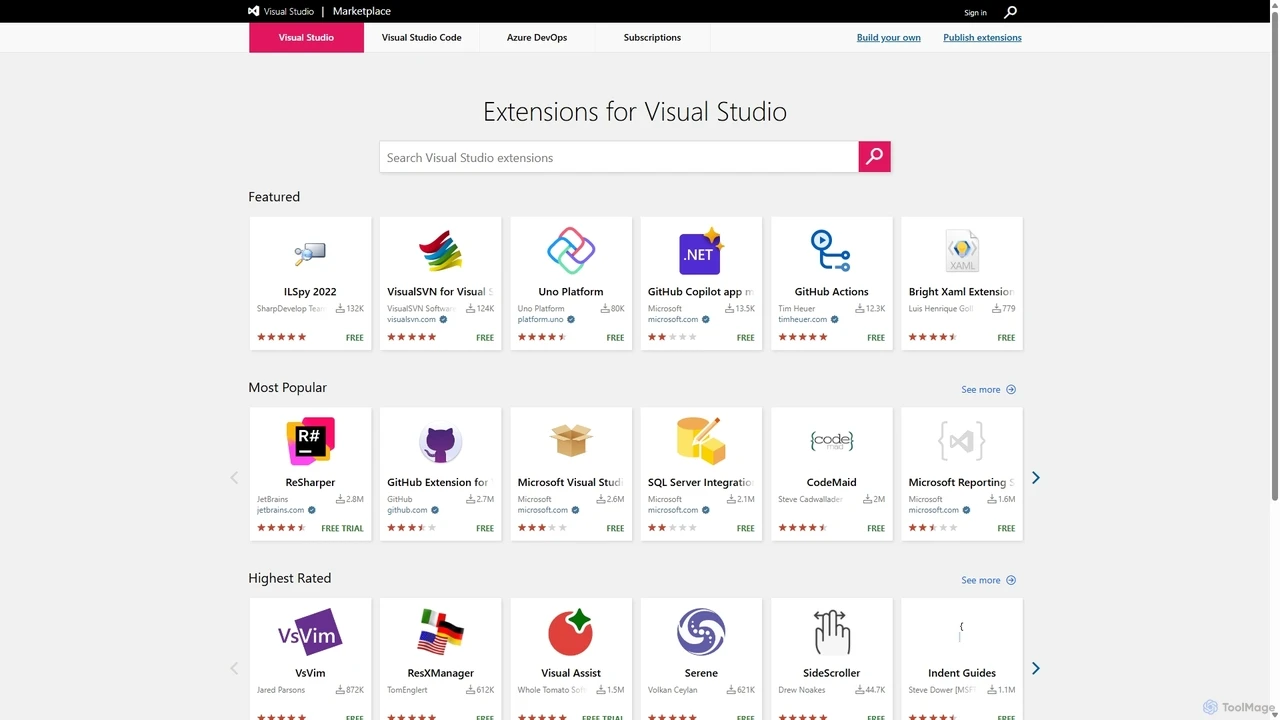Click the Serene title
1280x720 pixels.
[701, 673]
